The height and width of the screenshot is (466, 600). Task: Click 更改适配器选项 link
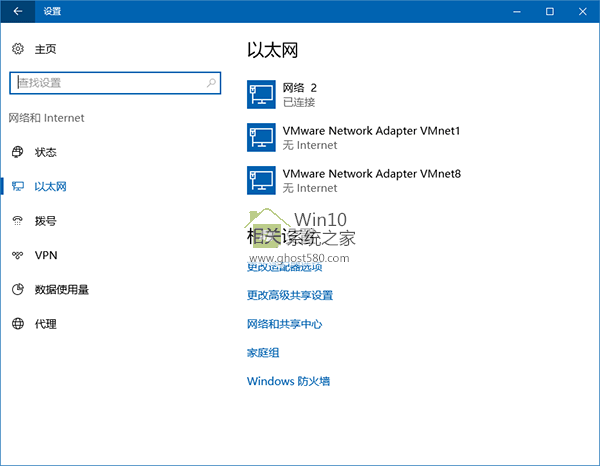point(284,267)
